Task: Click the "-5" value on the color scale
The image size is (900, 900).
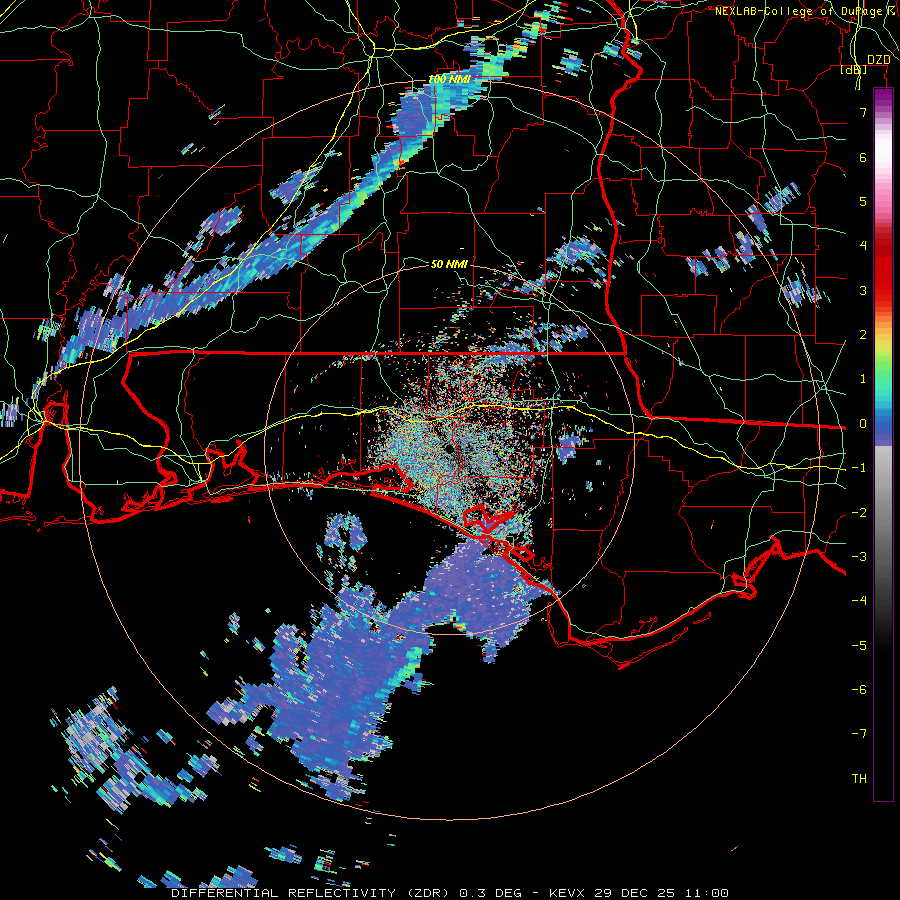Action: [859, 646]
